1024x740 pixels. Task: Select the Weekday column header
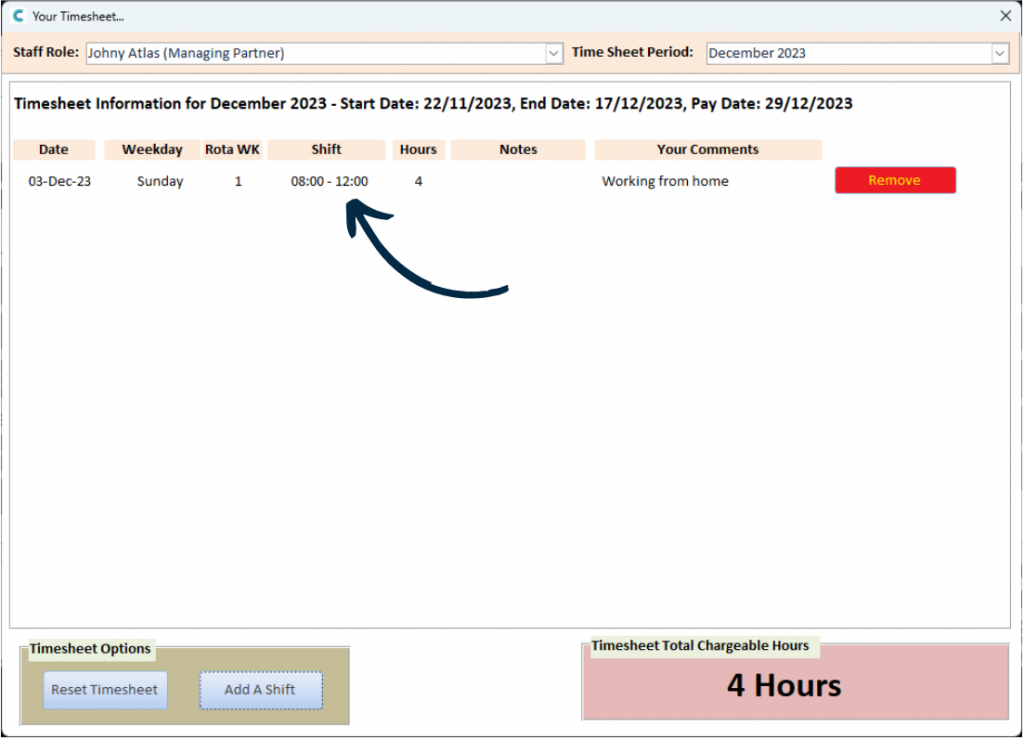pos(152,150)
